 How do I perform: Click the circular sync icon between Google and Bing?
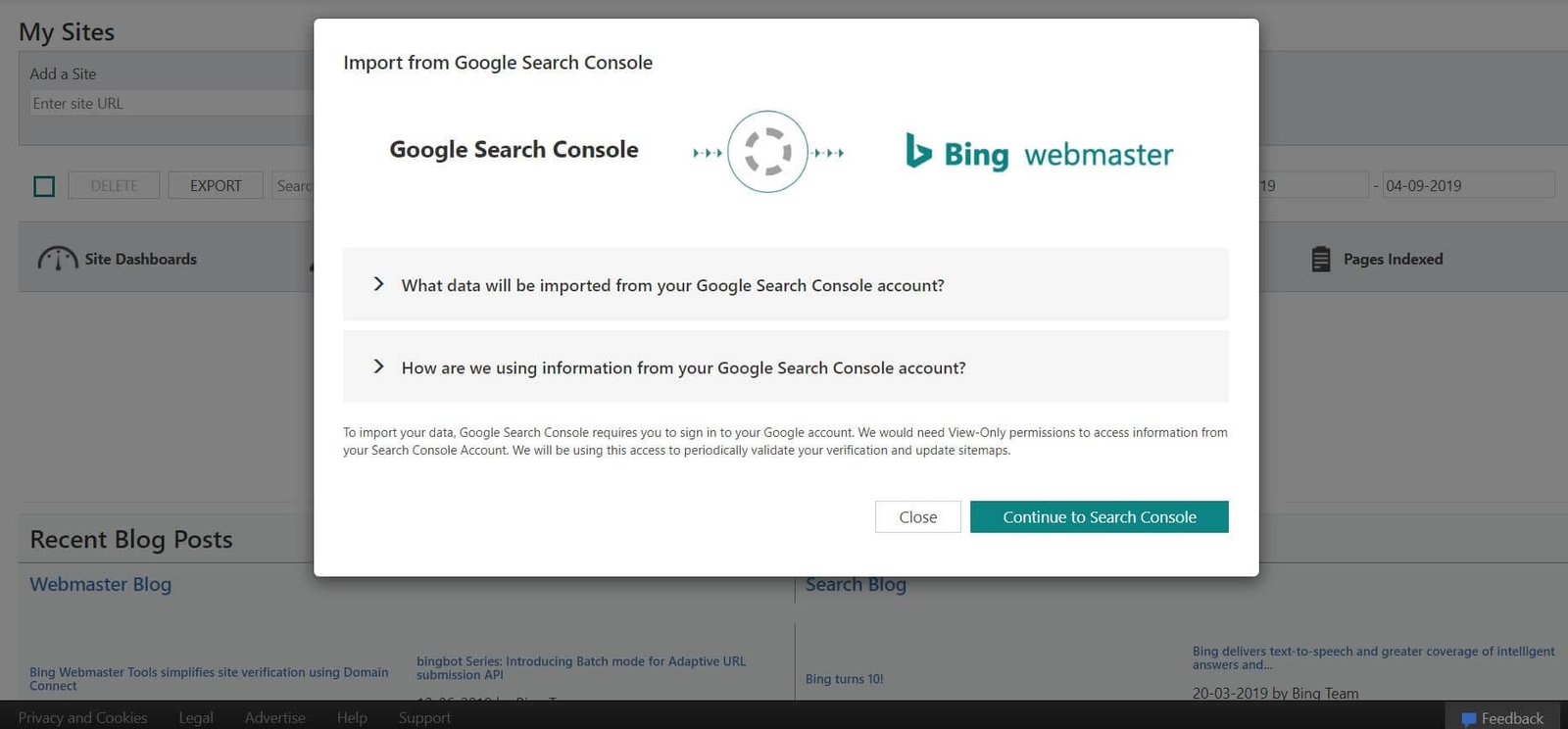point(766,151)
